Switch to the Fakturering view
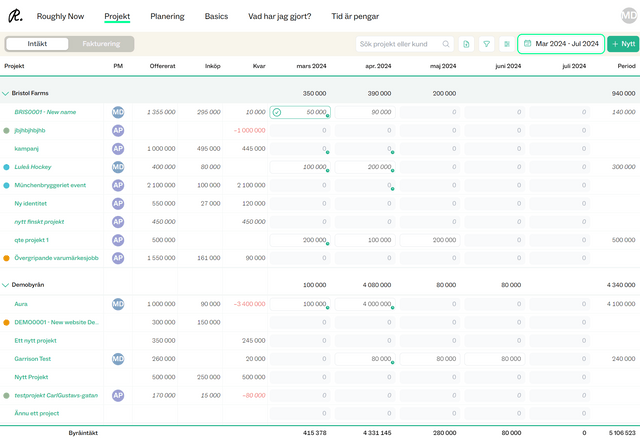Image resolution: width=640 pixels, height=439 pixels. tap(101, 44)
